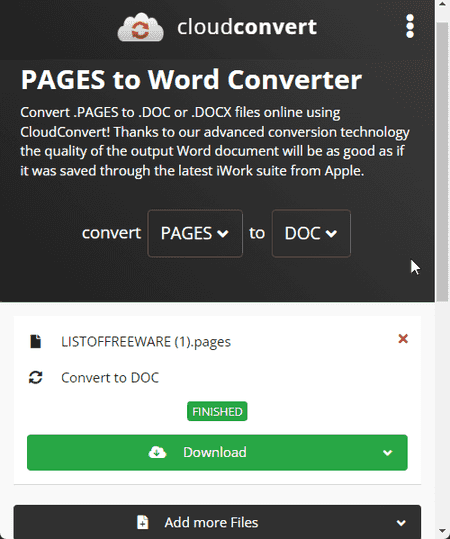This screenshot has width=450, height=539.
Task: Expand the Add more Files dropdown arrow
Action: (401, 523)
